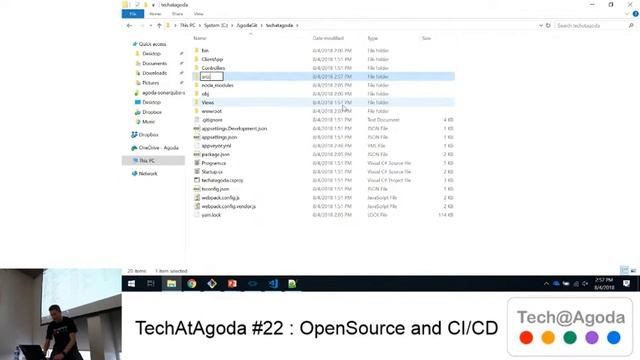Open Documents in navigation pane
The height and width of the screenshot is (360, 640).
pos(154,63)
